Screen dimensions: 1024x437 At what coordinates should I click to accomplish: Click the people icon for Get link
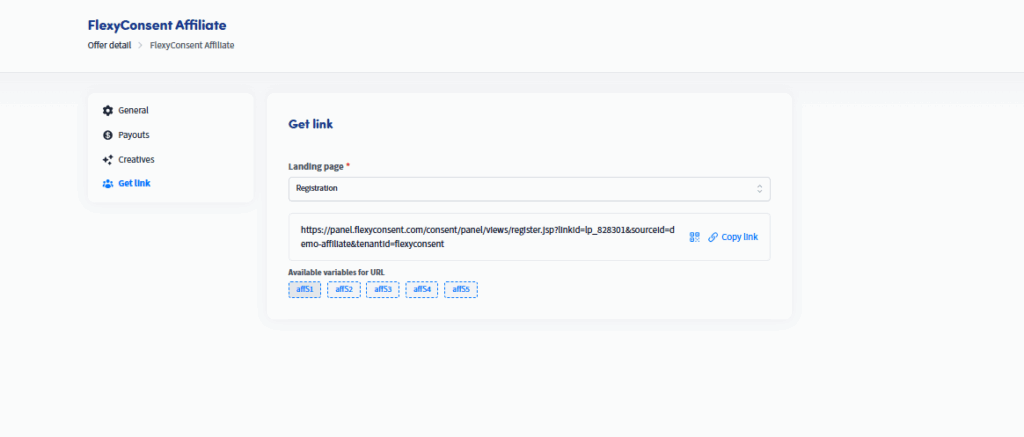coord(108,184)
